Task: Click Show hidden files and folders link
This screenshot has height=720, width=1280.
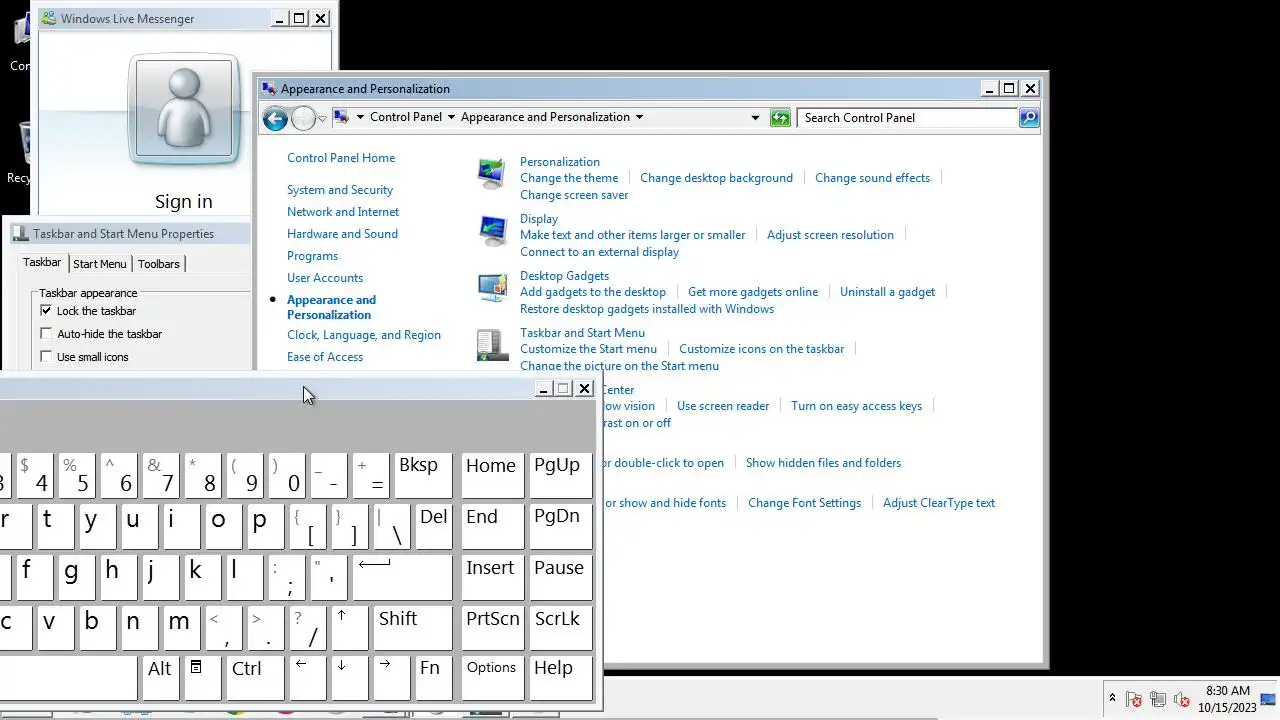Action: pyautogui.click(x=823, y=463)
